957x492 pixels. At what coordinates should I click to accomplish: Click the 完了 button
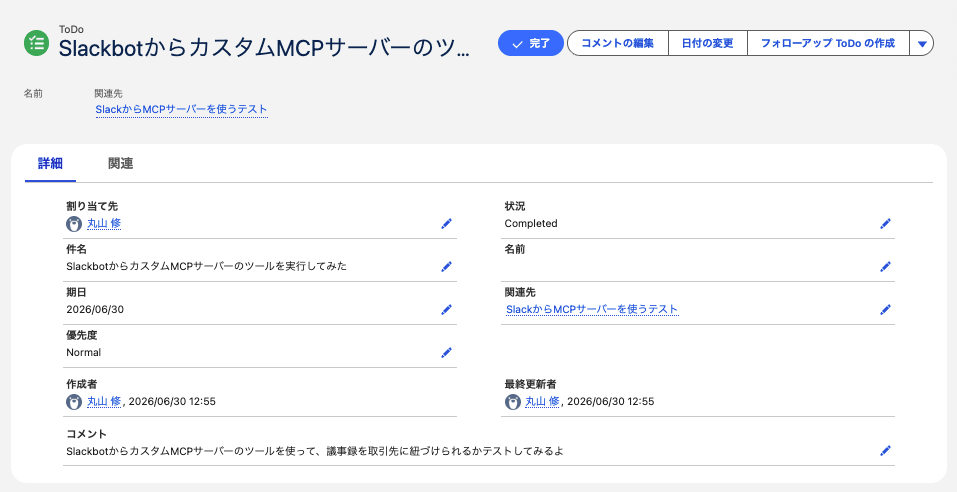click(x=530, y=43)
